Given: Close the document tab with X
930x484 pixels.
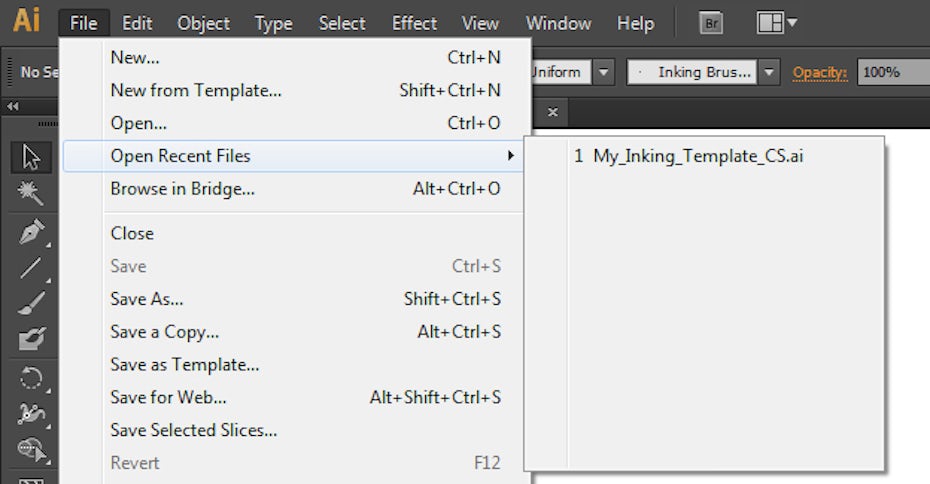Looking at the screenshot, I should pos(552,111).
